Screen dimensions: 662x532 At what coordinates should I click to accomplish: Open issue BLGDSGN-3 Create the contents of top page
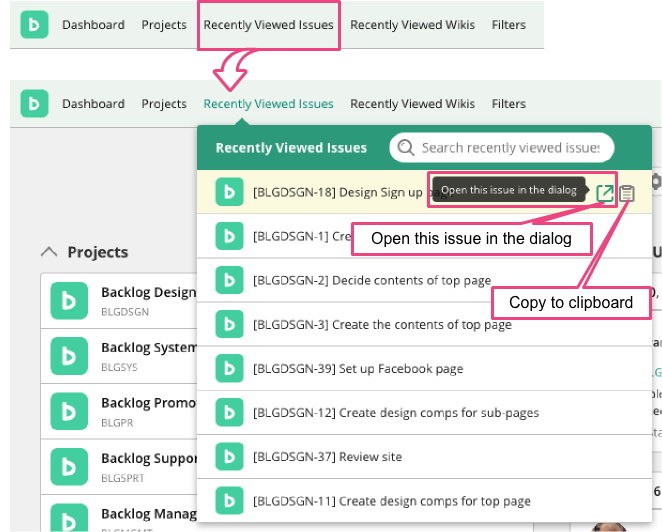pyautogui.click(x=382, y=324)
